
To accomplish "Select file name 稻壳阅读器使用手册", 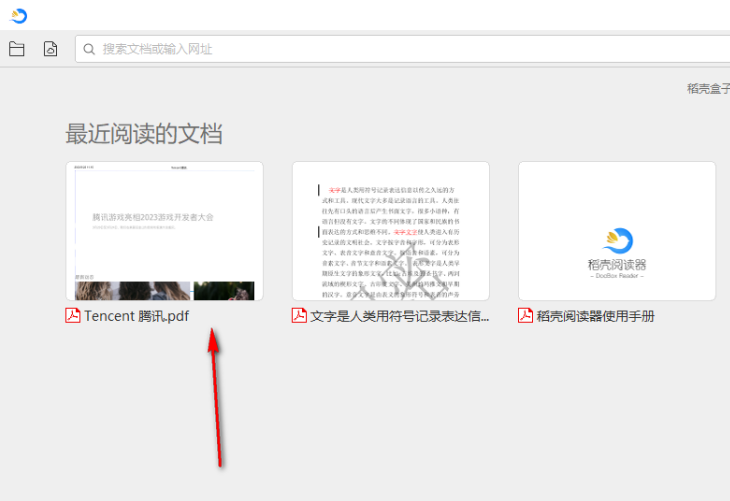I will click(595, 316).
